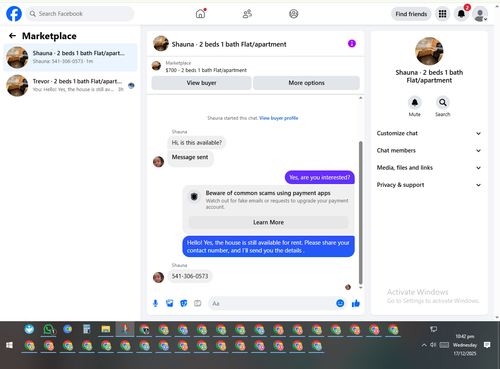Click the Search magnifier in chat panel
The height and width of the screenshot is (369, 500).
tap(443, 102)
